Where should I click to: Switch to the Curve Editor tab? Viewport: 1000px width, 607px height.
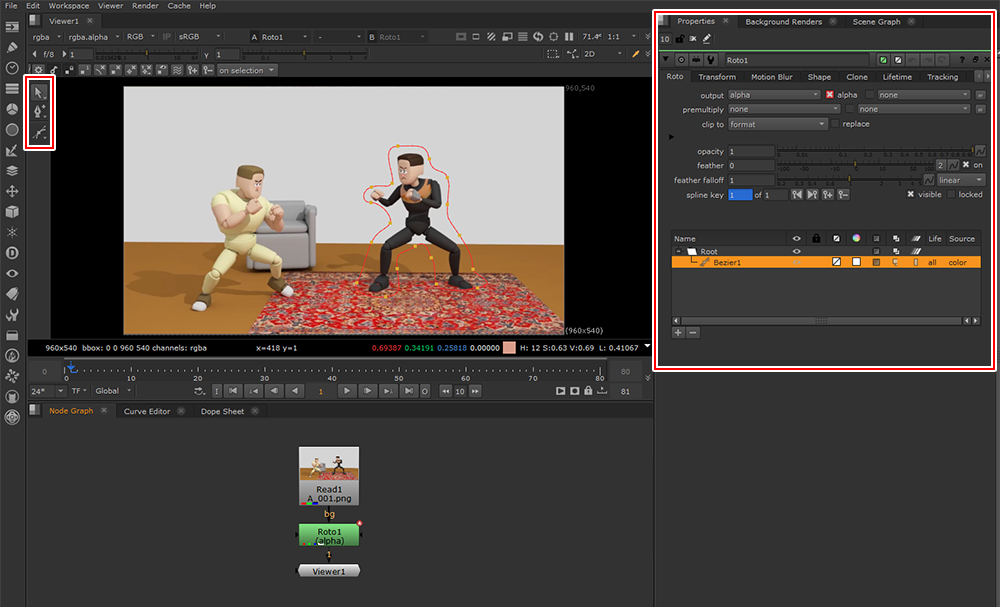[147, 411]
